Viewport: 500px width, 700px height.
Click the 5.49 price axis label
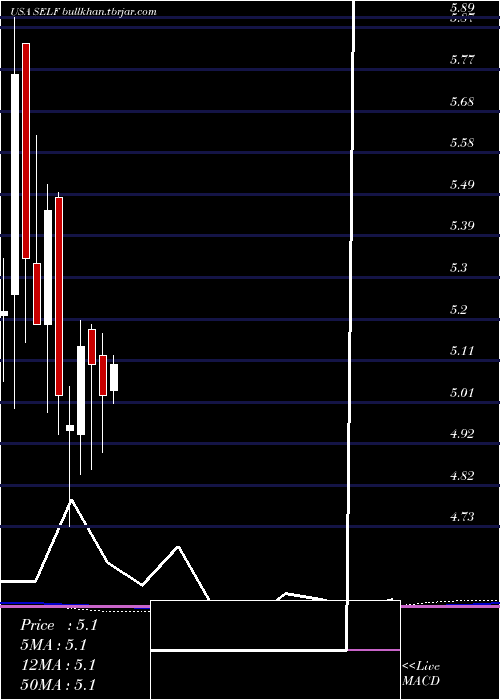click(x=462, y=184)
